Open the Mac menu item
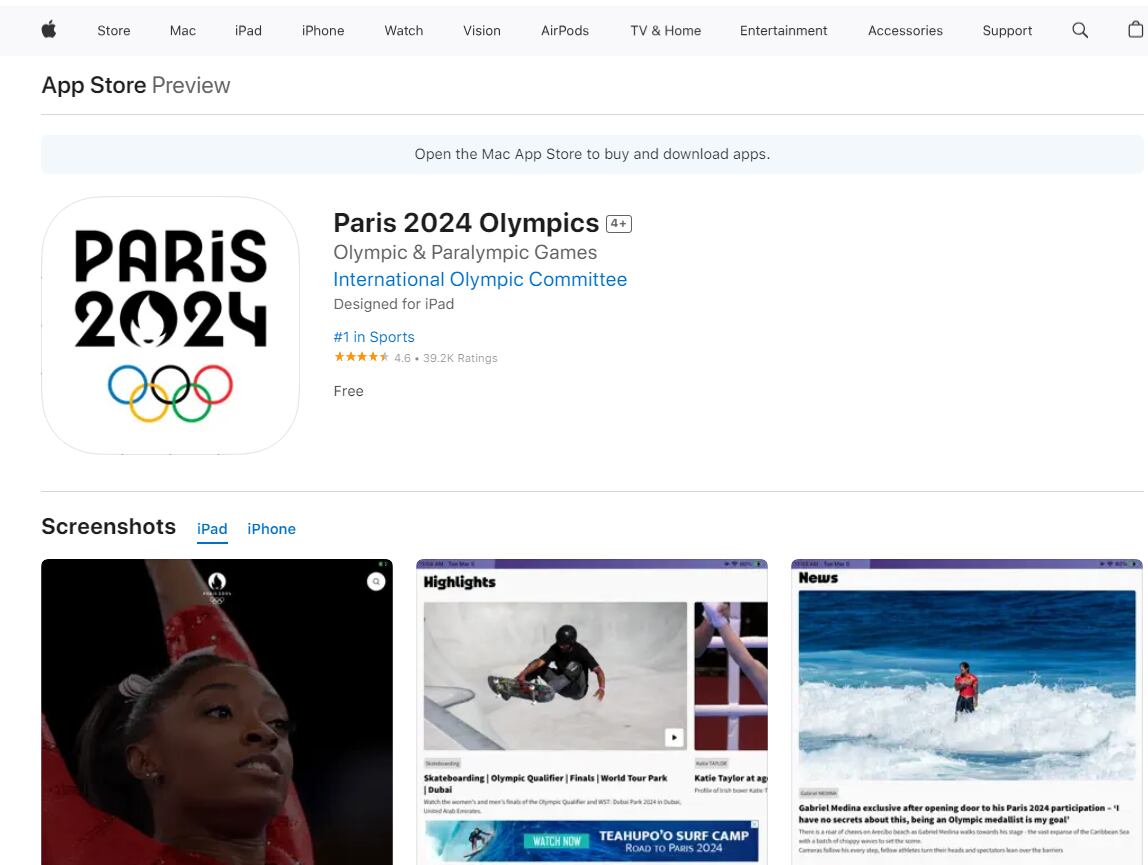The image size is (1148, 865). (182, 31)
